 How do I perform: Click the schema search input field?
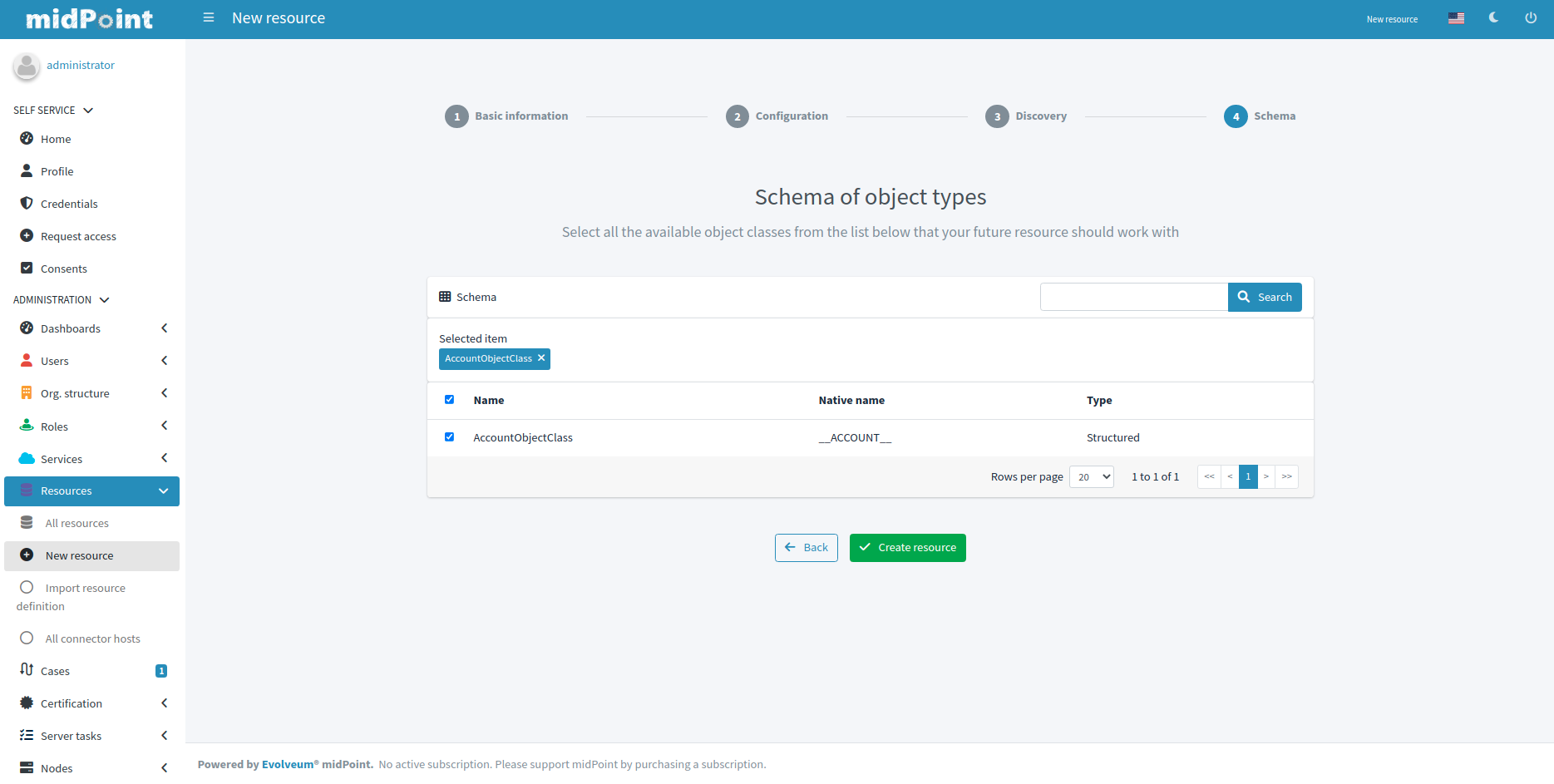point(1133,298)
